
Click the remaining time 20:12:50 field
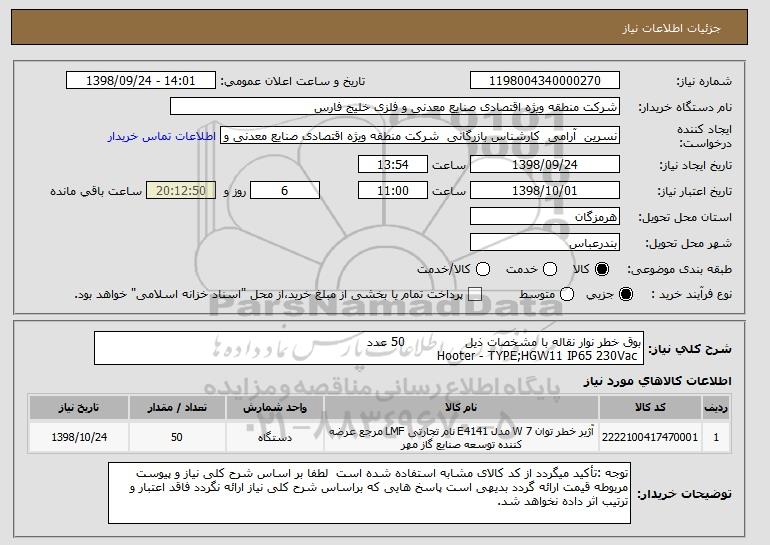point(181,191)
